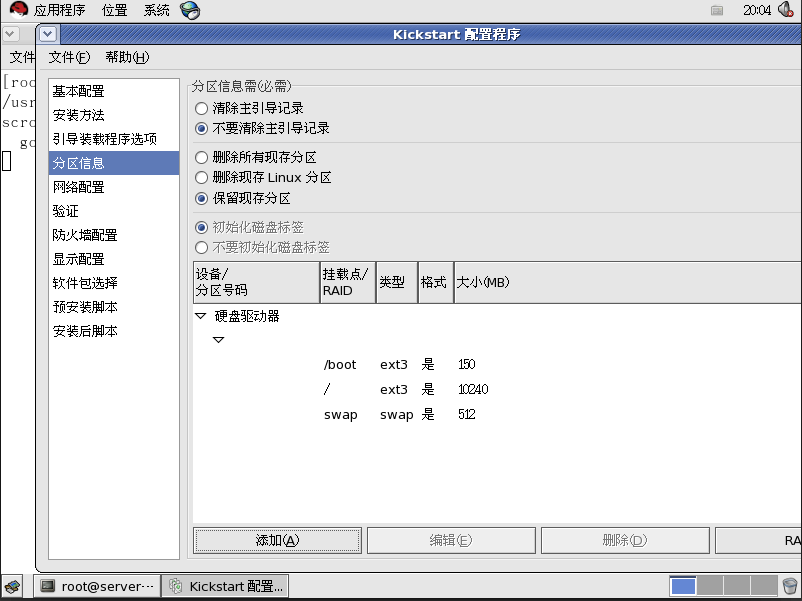This screenshot has width=802, height=601.
Task: Select 不要清除主引导记录 radio option
Action: coord(262,128)
